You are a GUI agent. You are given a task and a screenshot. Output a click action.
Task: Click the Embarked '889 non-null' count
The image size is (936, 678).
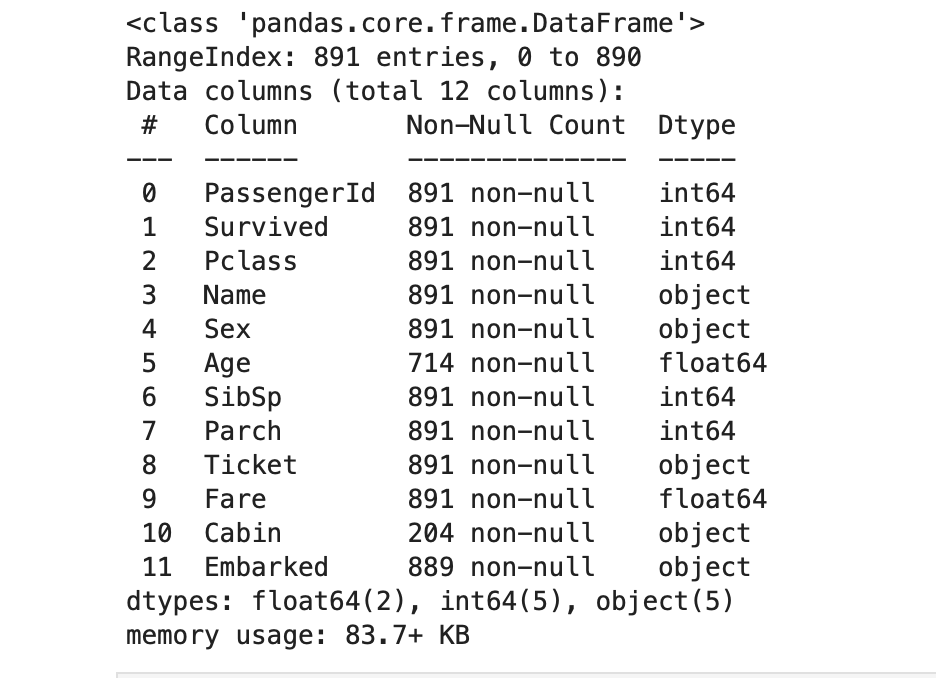coord(500,567)
